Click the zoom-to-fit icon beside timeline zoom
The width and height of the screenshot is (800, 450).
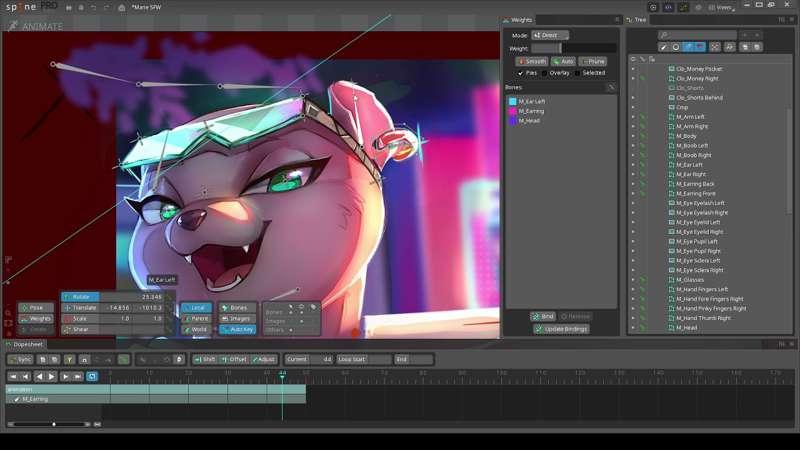[x=97, y=424]
